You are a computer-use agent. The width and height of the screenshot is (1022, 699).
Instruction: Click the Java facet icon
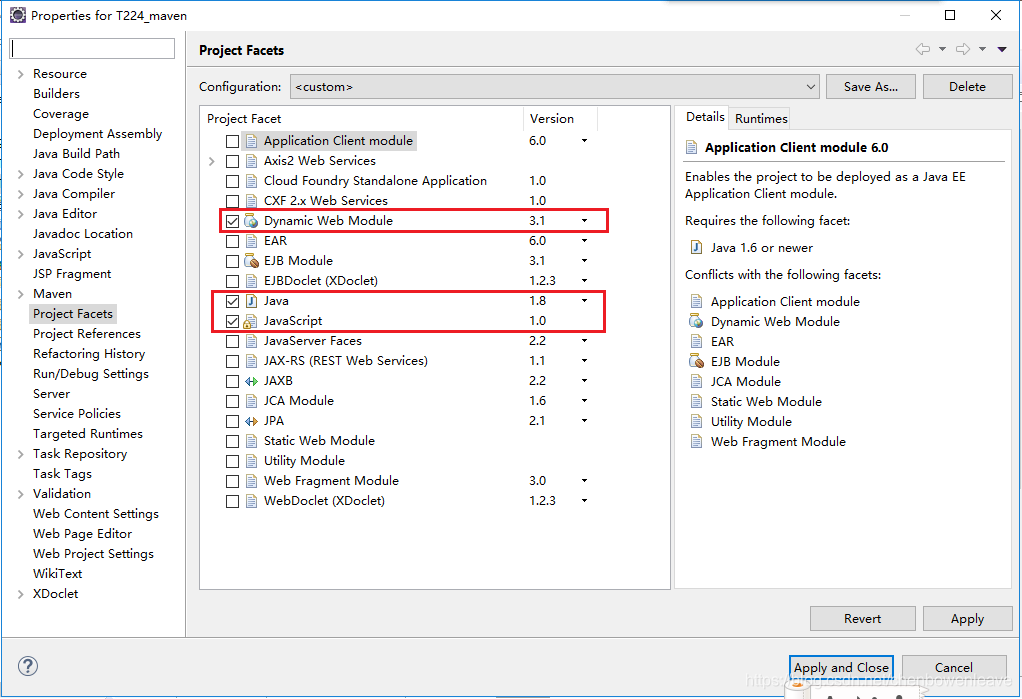coord(251,301)
